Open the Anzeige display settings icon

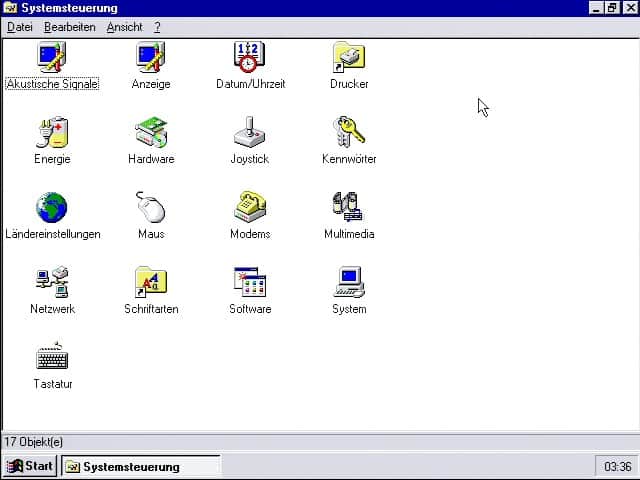tap(151, 57)
